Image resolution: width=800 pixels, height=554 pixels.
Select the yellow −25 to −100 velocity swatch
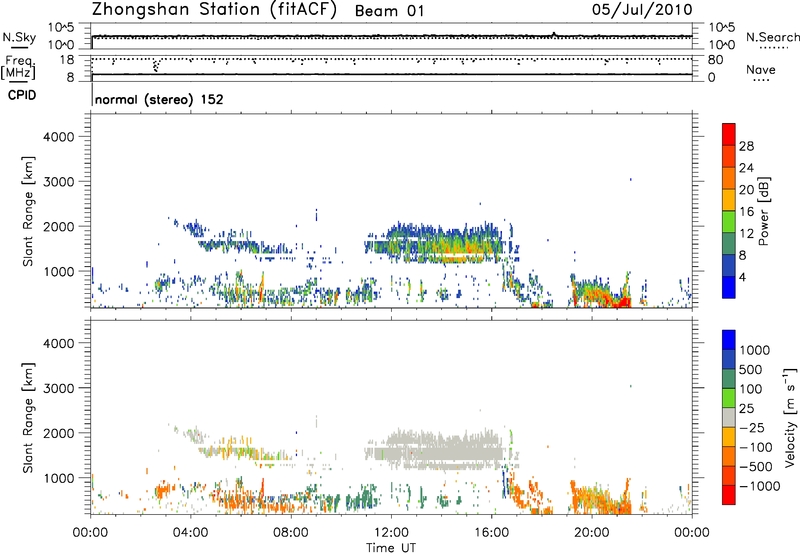coord(729,437)
